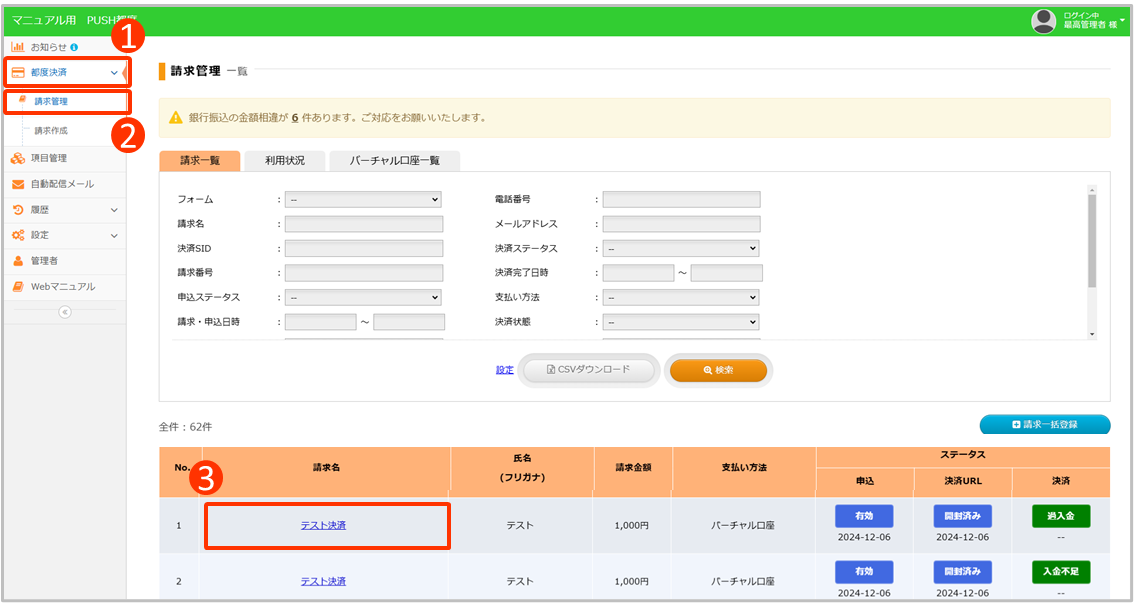Open the 決済ステータス dropdown
Screen dimensions: 1134x603
point(680,249)
